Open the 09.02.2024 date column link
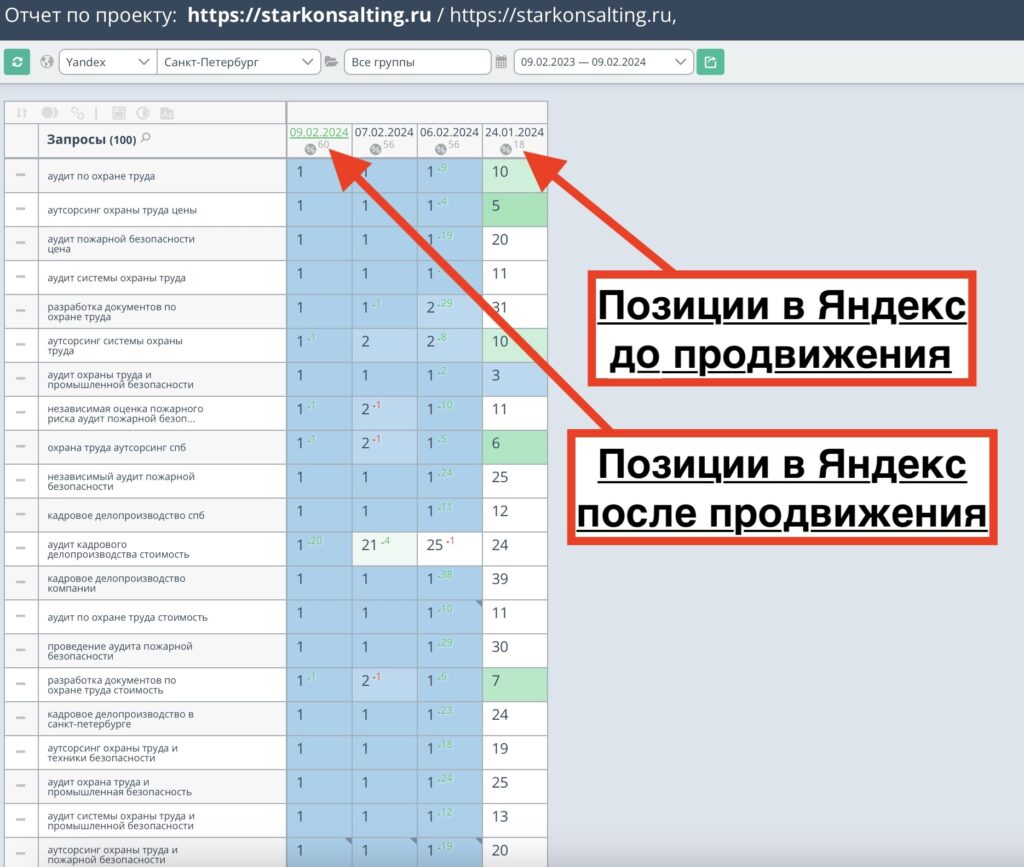Viewport: 1024px width, 867px height. pyautogui.click(x=319, y=133)
